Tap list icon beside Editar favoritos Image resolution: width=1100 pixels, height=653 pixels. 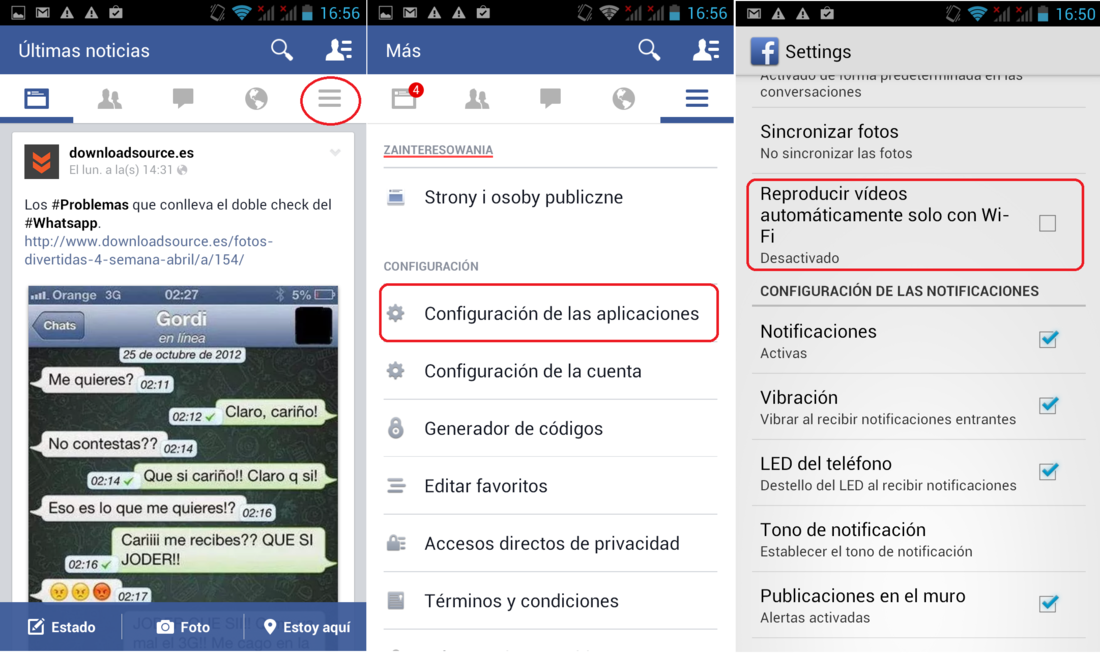[x=396, y=485]
